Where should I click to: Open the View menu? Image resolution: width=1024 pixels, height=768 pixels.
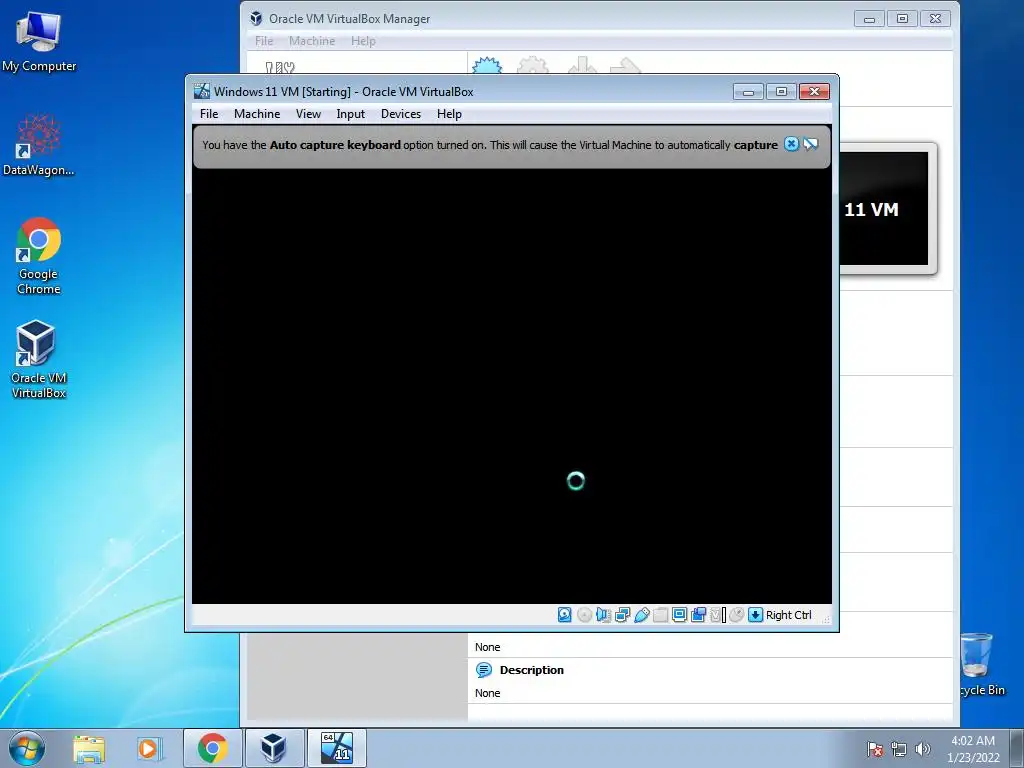[308, 114]
